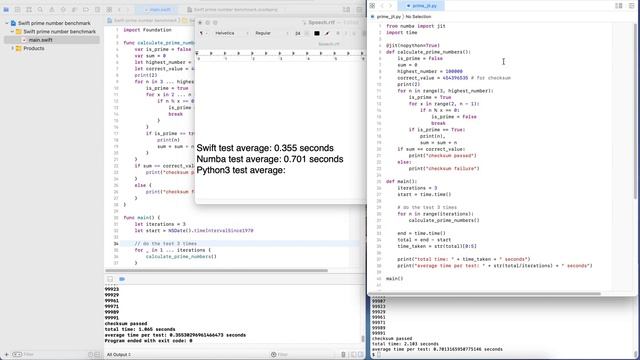Expand the Products folder
The image size is (640, 360).
coord(12,48)
